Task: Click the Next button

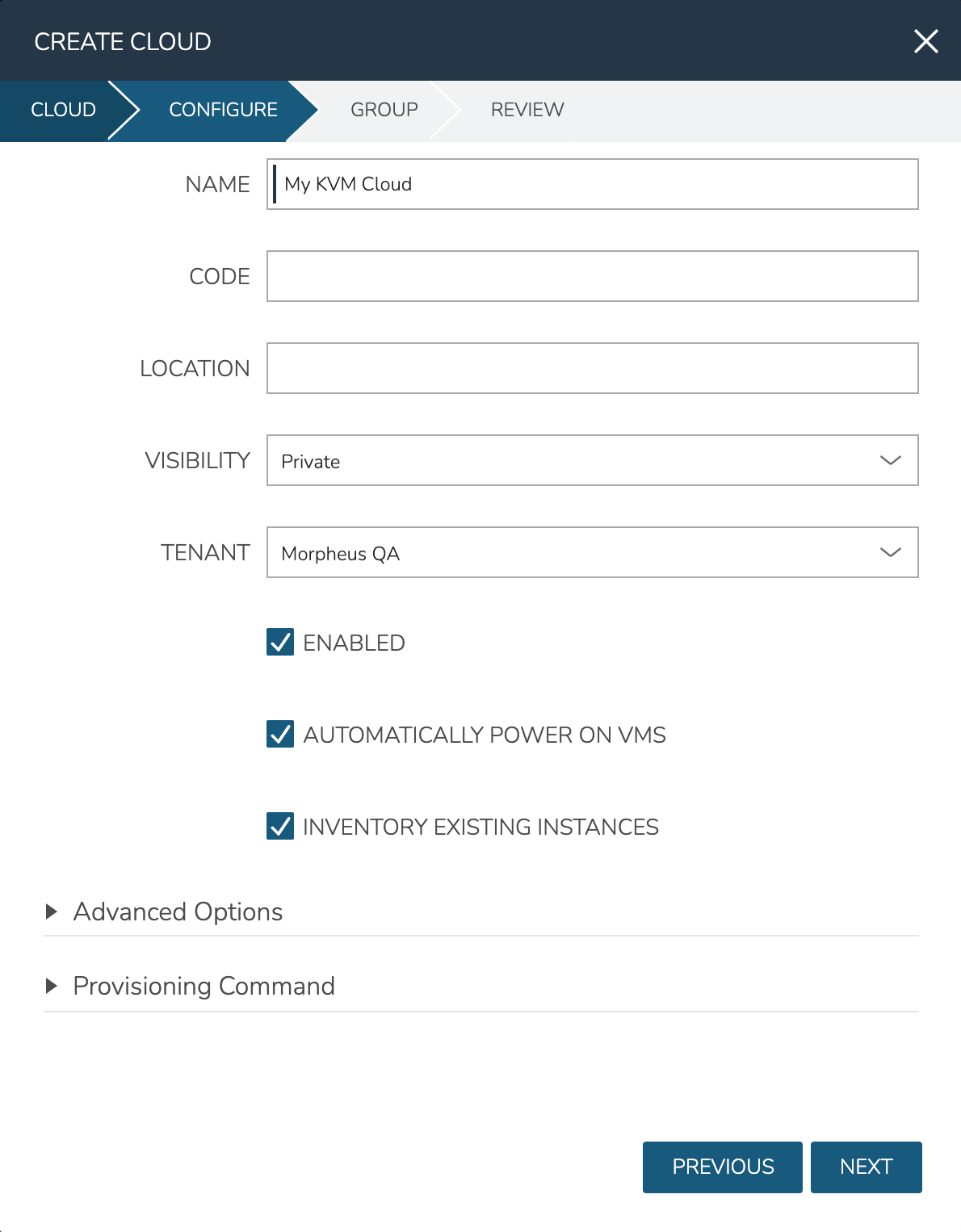Action: point(866,1167)
